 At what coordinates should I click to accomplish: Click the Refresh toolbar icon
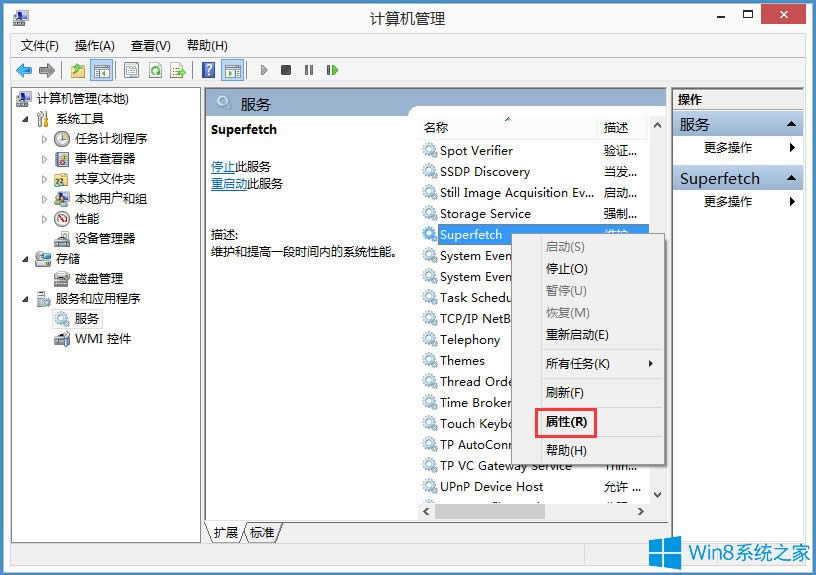(x=155, y=70)
